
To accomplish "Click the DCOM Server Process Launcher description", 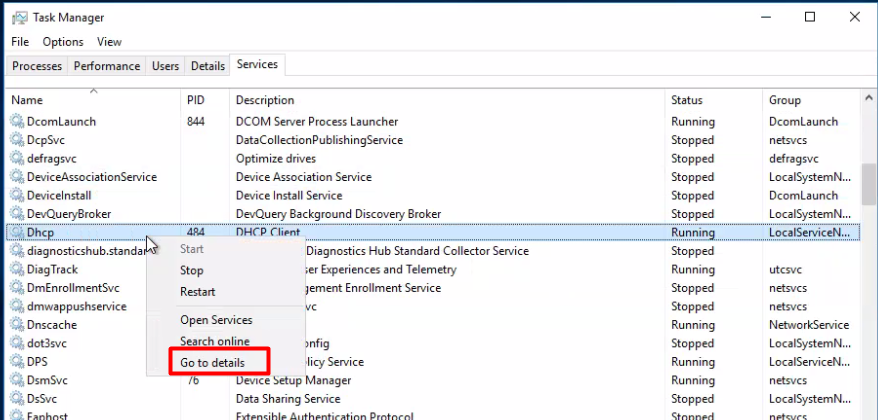I will [317, 122].
